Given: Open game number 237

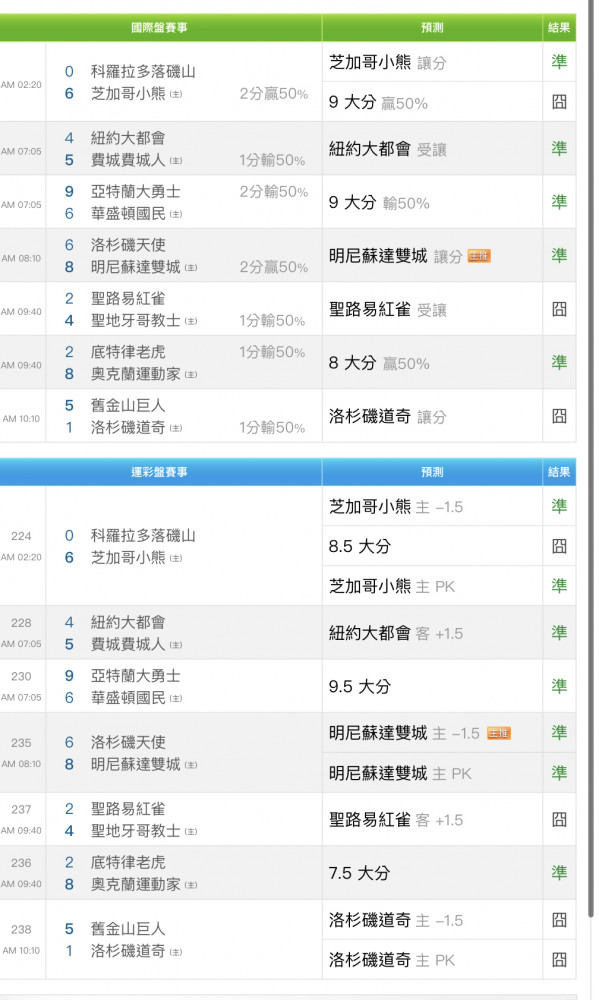Looking at the screenshot, I should (x=21, y=809).
